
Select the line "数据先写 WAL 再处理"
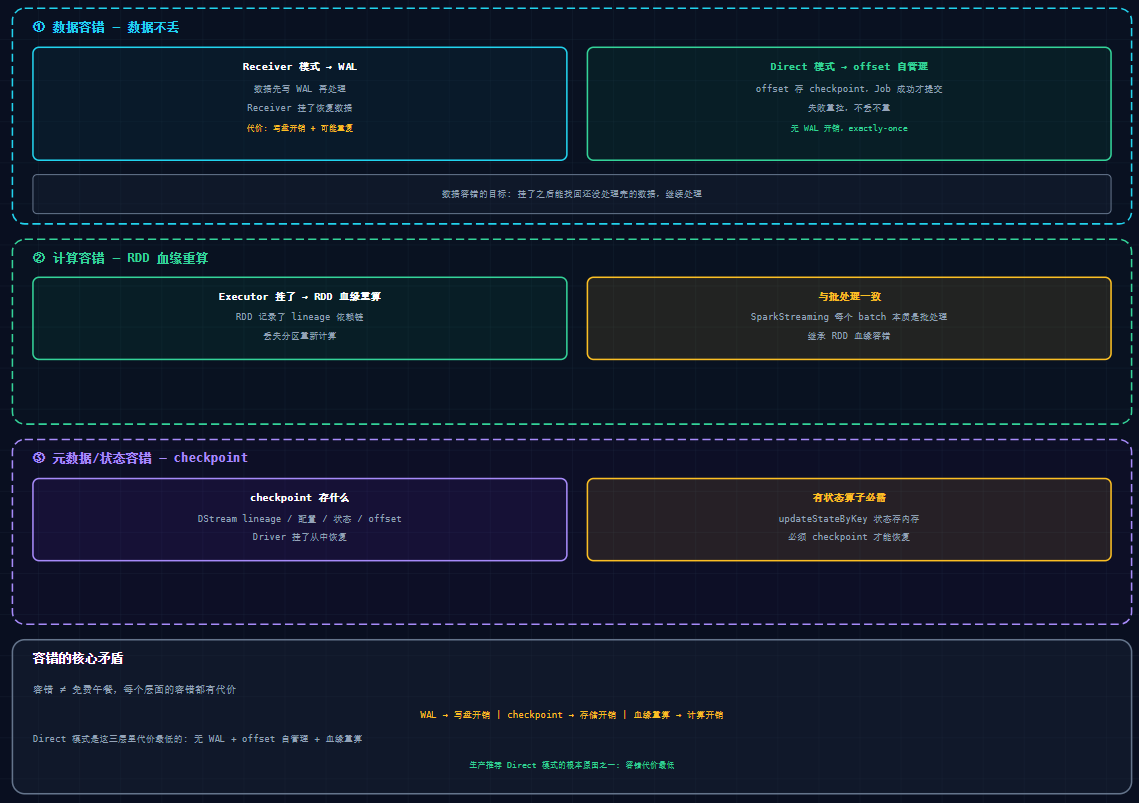point(299,89)
